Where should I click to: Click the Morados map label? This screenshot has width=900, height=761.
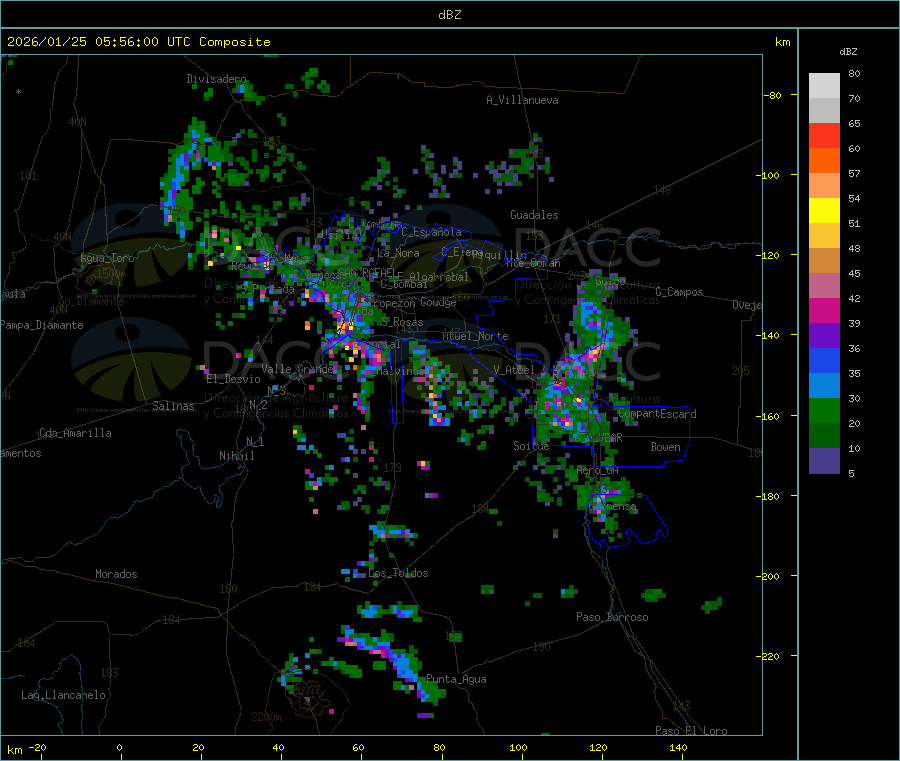[116, 574]
